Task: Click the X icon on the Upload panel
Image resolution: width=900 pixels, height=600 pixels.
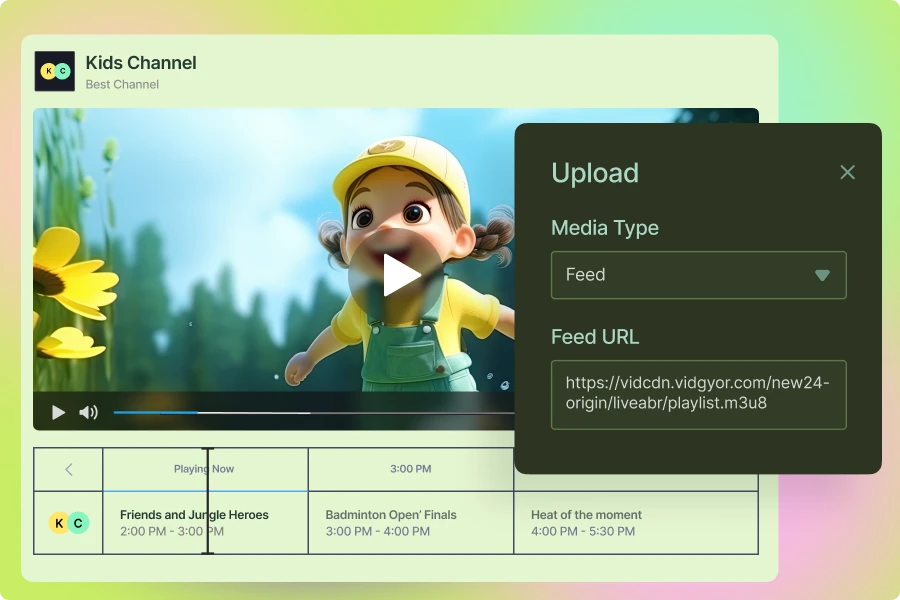Action: (x=847, y=172)
